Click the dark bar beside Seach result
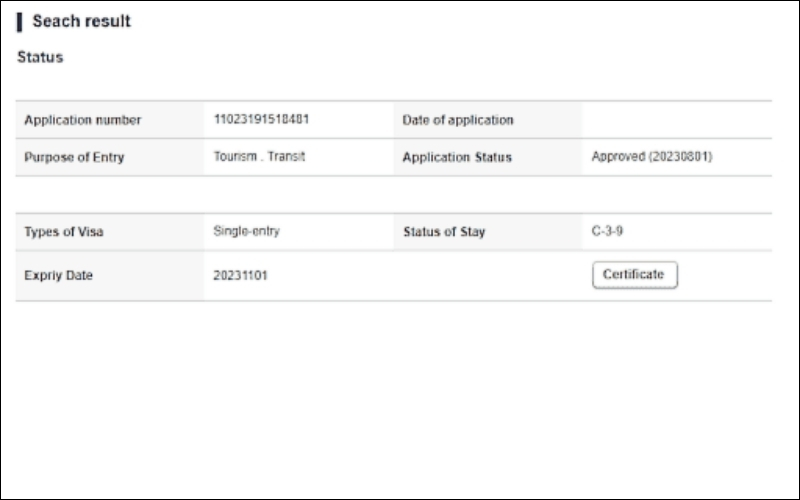Screen dimensions: 800x500 20,22
